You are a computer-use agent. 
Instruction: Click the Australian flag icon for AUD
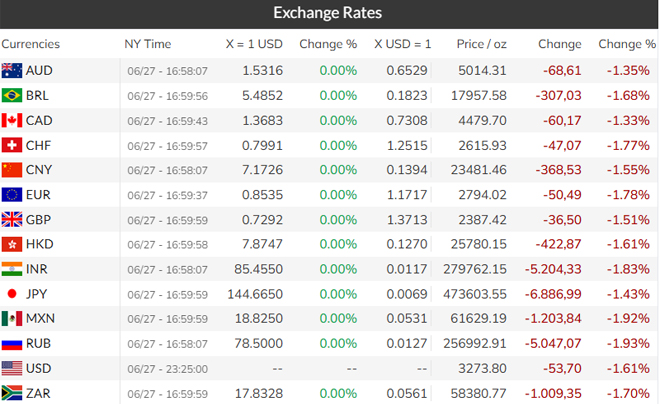coord(12,71)
